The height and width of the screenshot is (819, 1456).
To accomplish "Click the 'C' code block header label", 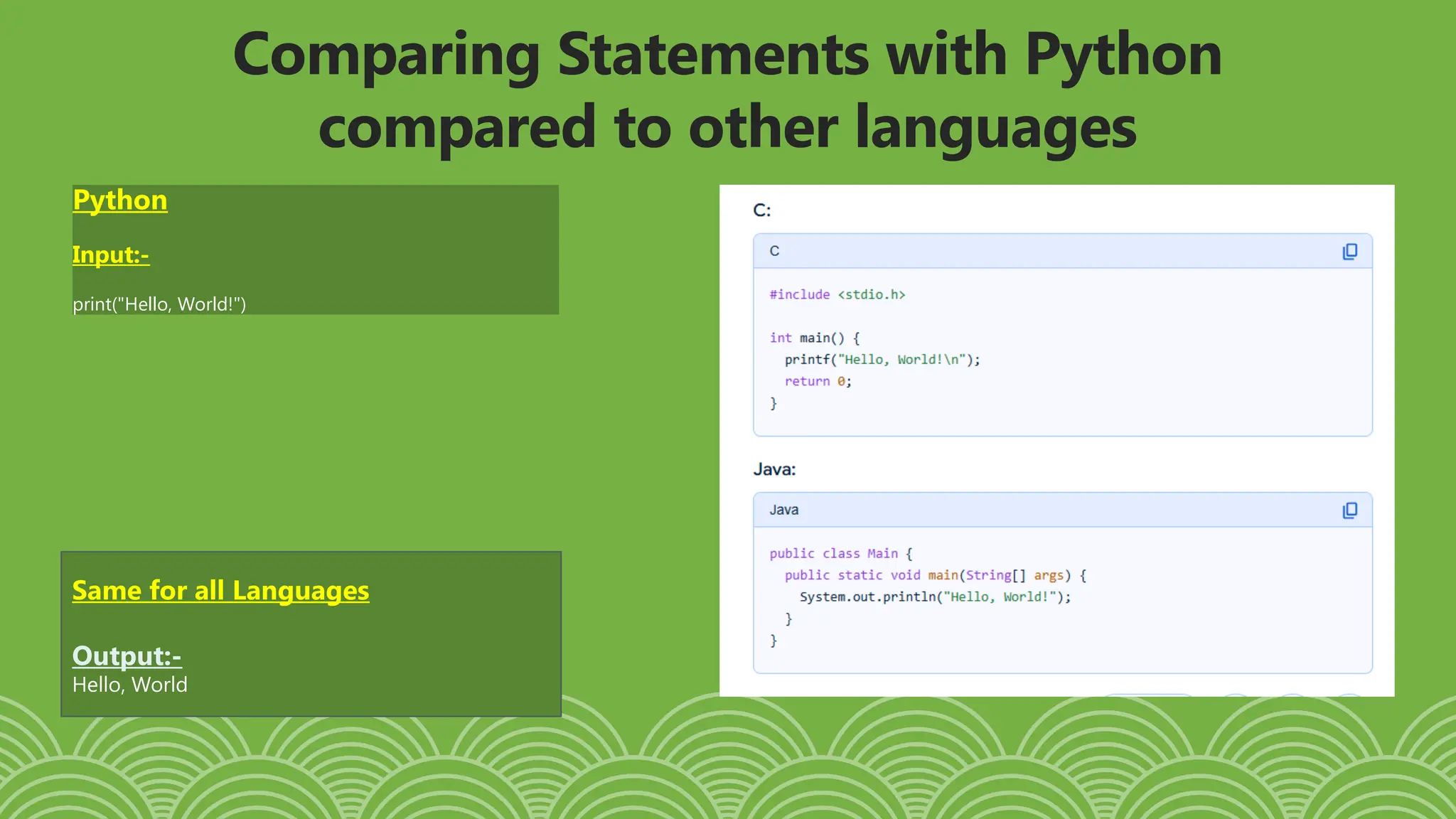I will 774,251.
